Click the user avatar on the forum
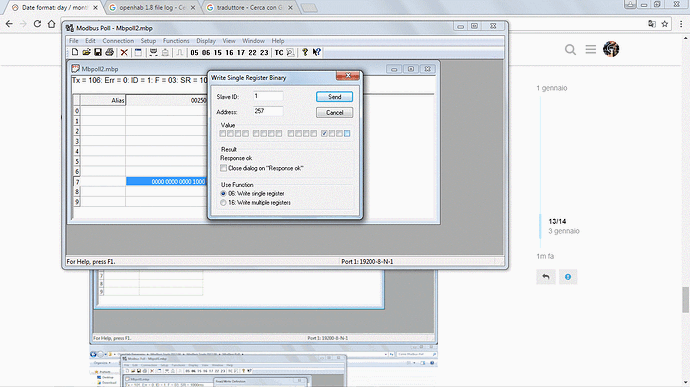The image size is (690, 387). (x=611, y=49)
